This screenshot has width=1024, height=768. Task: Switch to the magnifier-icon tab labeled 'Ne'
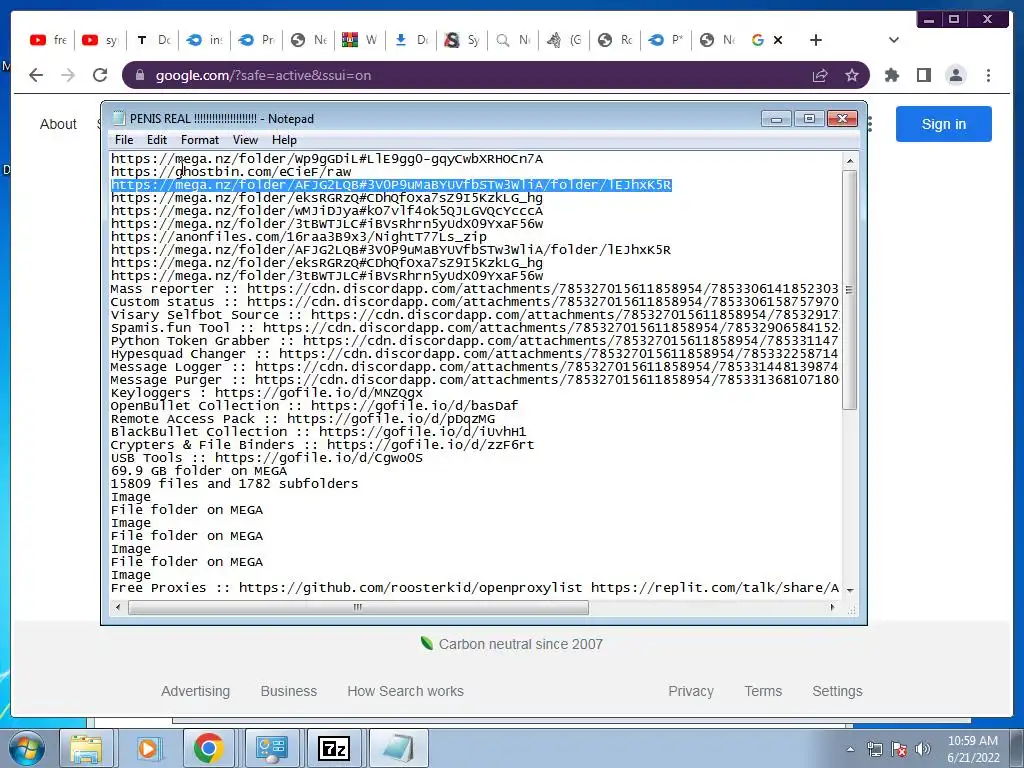[x=513, y=40]
